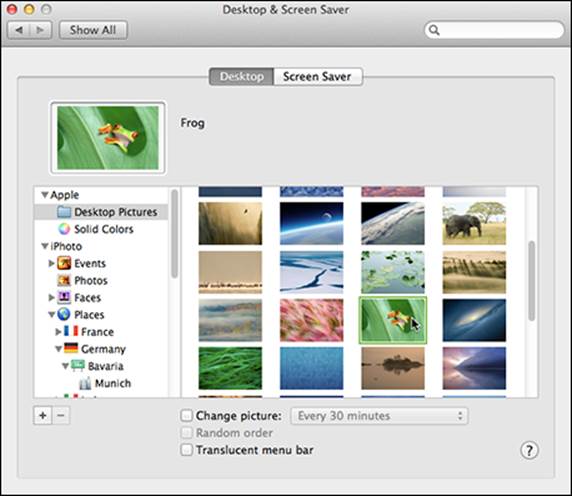Screen dimensions: 572x496
Task: Select the Munich buildings icon
Action: click(x=85, y=383)
